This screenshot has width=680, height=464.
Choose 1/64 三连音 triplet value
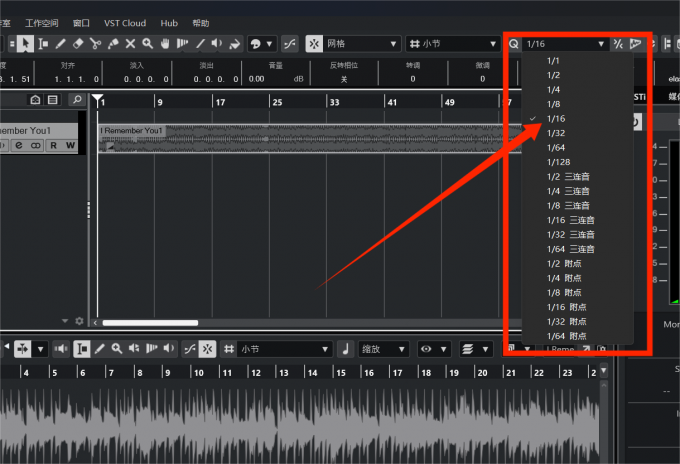click(577, 249)
